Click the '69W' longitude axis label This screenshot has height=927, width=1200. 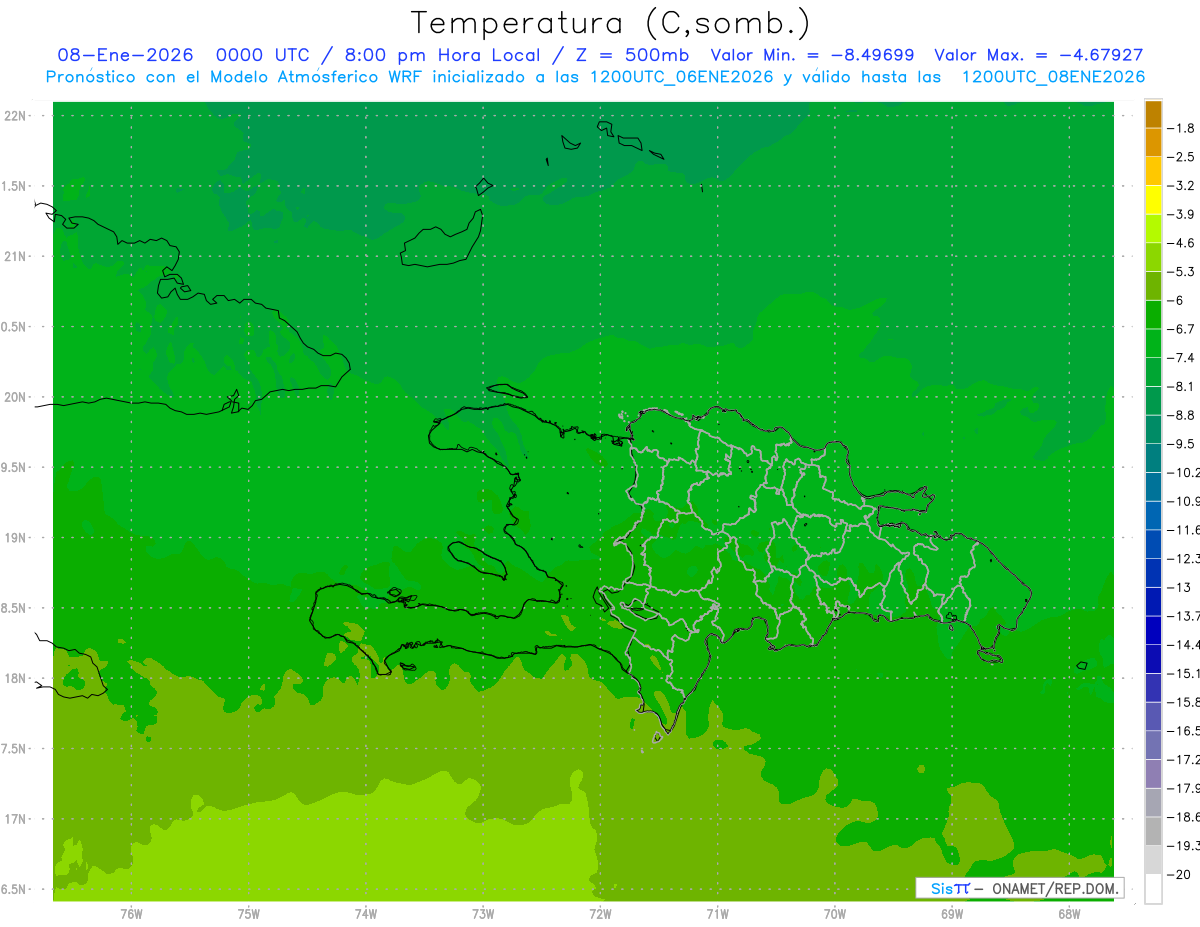pyautogui.click(x=952, y=913)
